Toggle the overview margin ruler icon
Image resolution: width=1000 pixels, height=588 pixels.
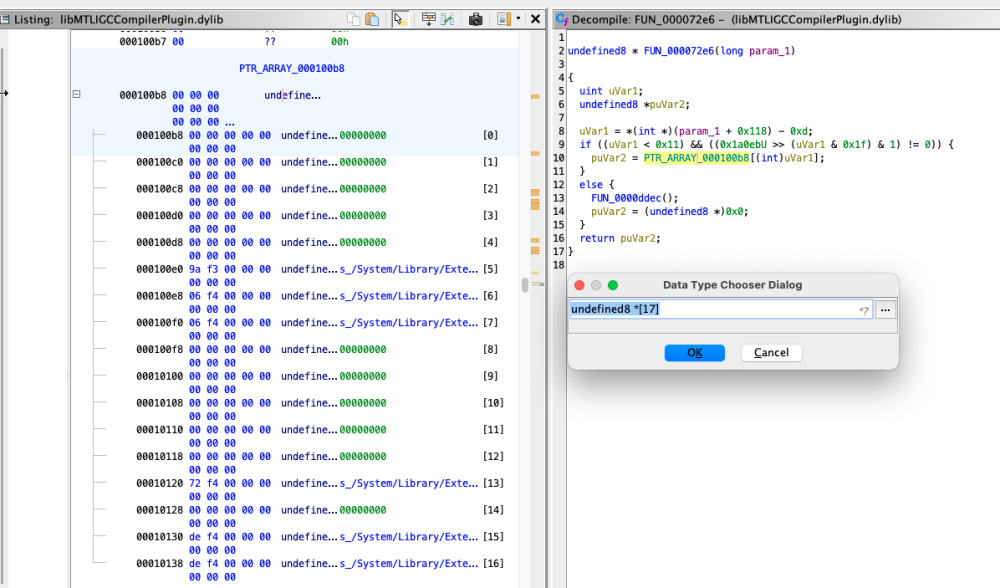[504, 19]
